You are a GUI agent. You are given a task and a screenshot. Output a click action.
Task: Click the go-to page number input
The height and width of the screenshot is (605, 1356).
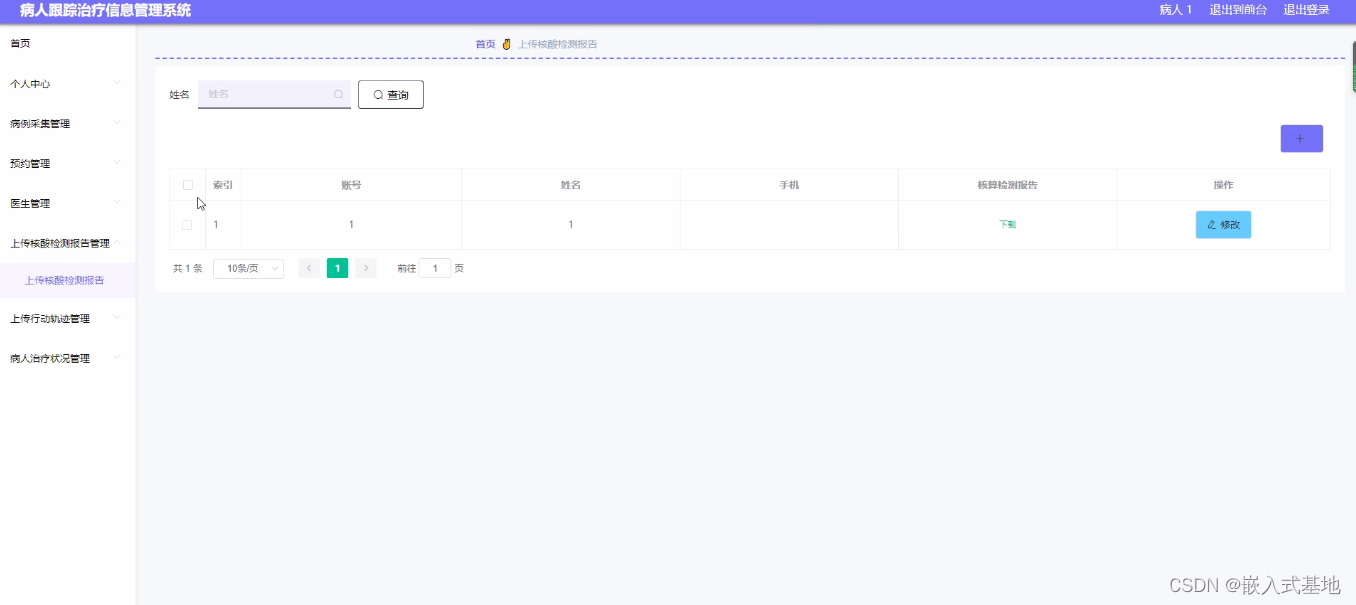tap(435, 268)
